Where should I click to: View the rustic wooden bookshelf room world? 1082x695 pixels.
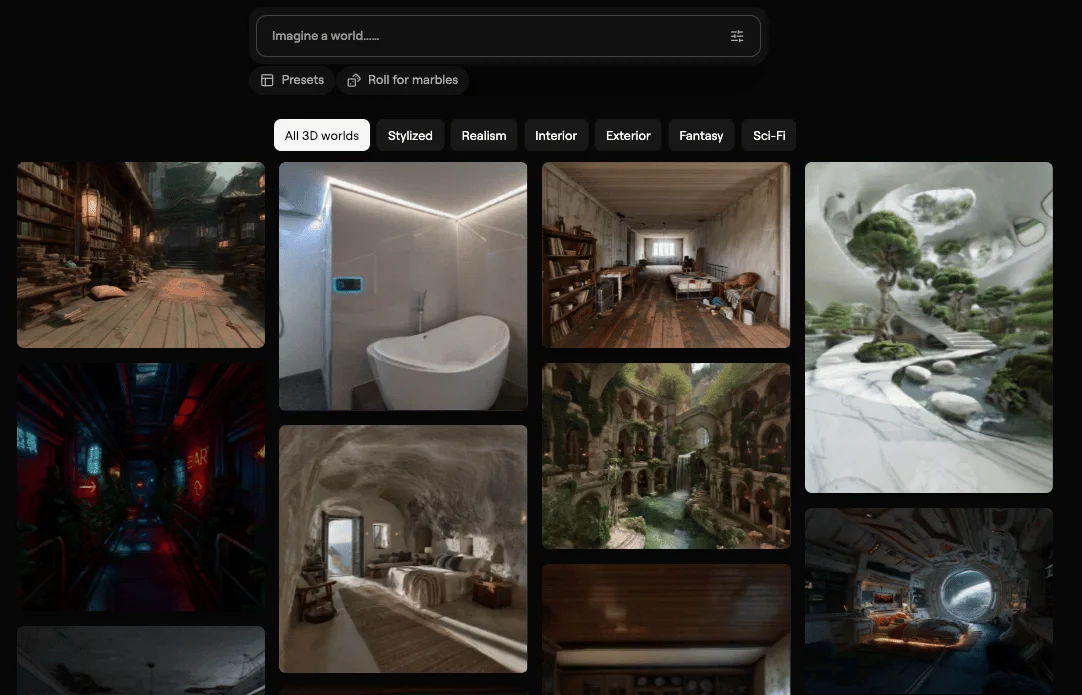click(x=666, y=255)
